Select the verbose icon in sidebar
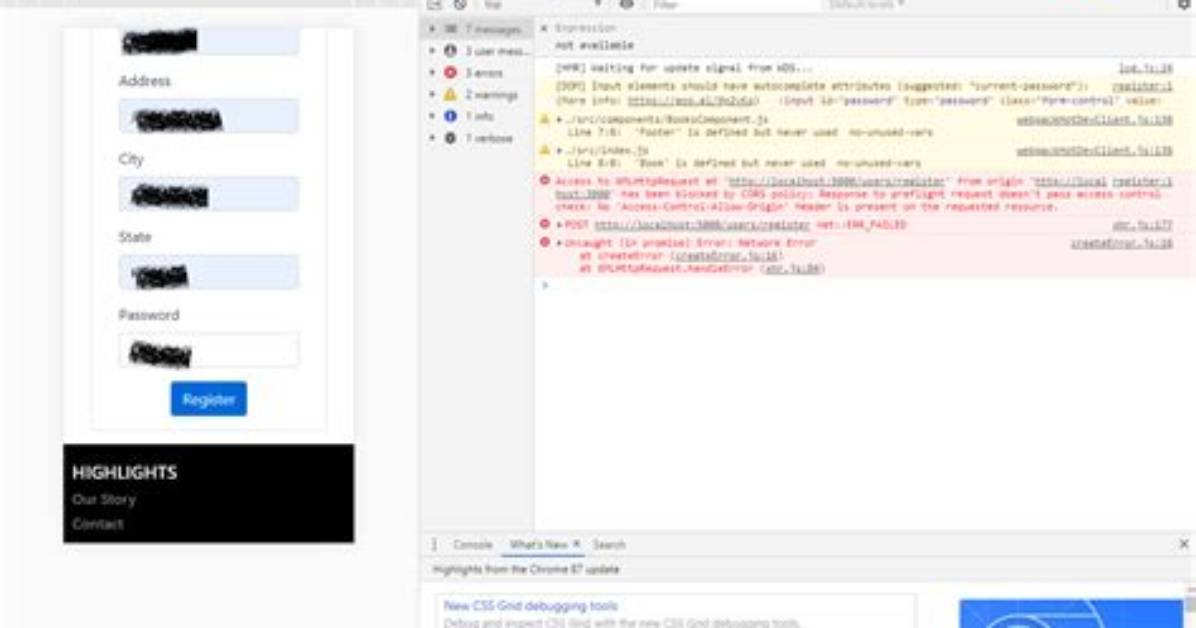Image resolution: width=1196 pixels, height=628 pixels. pyautogui.click(x=451, y=138)
